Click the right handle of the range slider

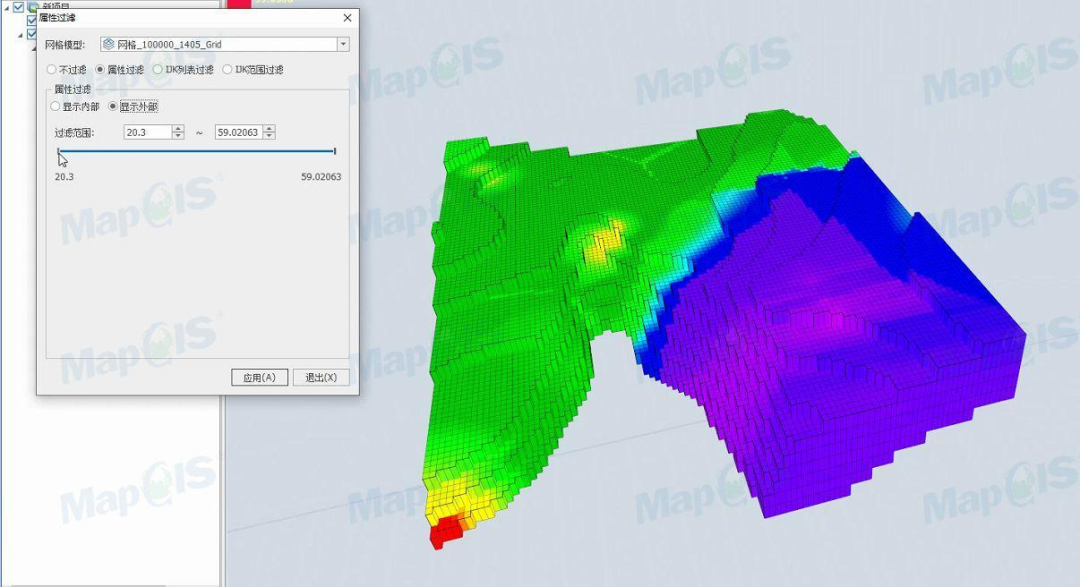pyautogui.click(x=335, y=151)
